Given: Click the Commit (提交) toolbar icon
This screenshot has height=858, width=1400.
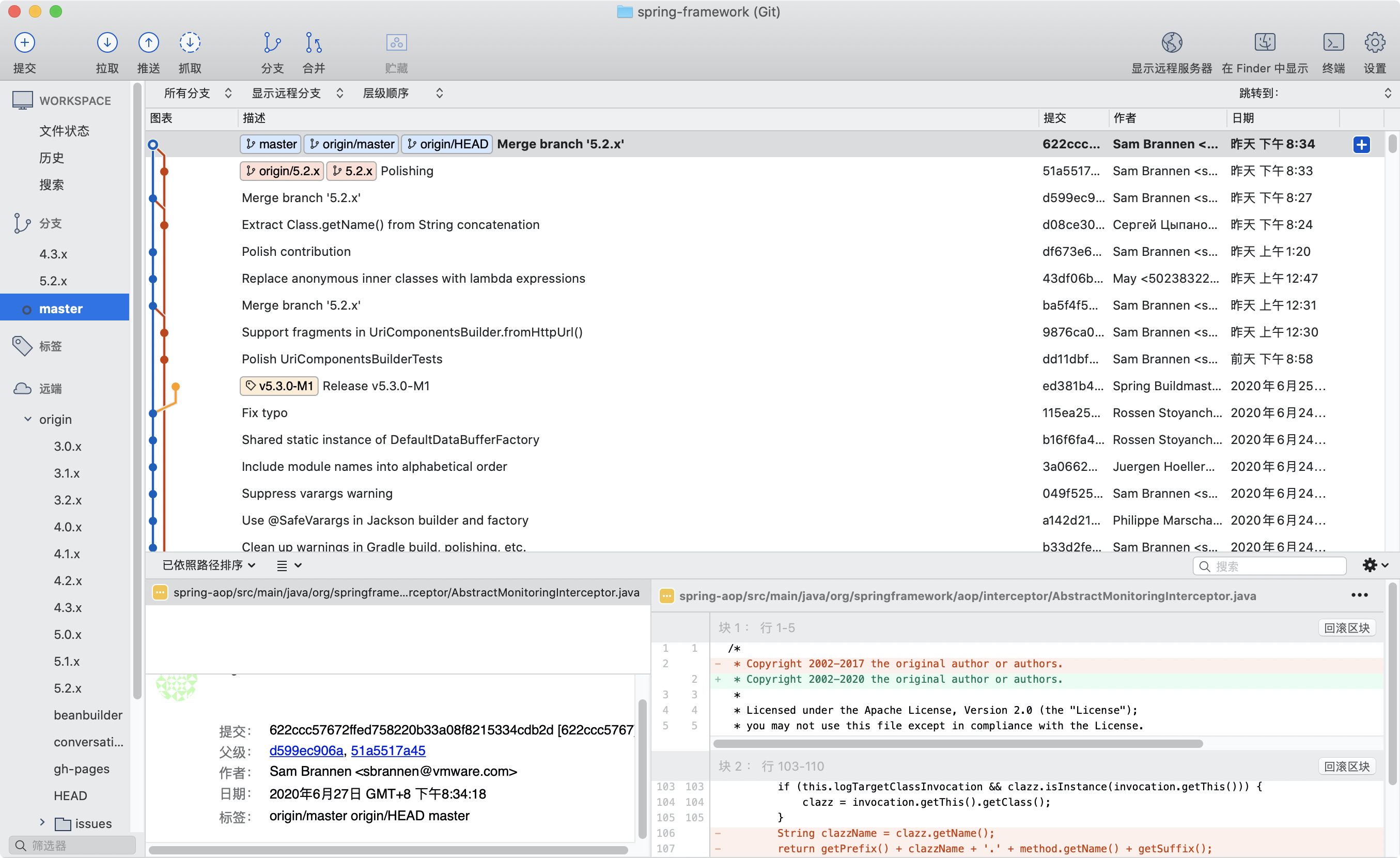Looking at the screenshot, I should [24, 43].
